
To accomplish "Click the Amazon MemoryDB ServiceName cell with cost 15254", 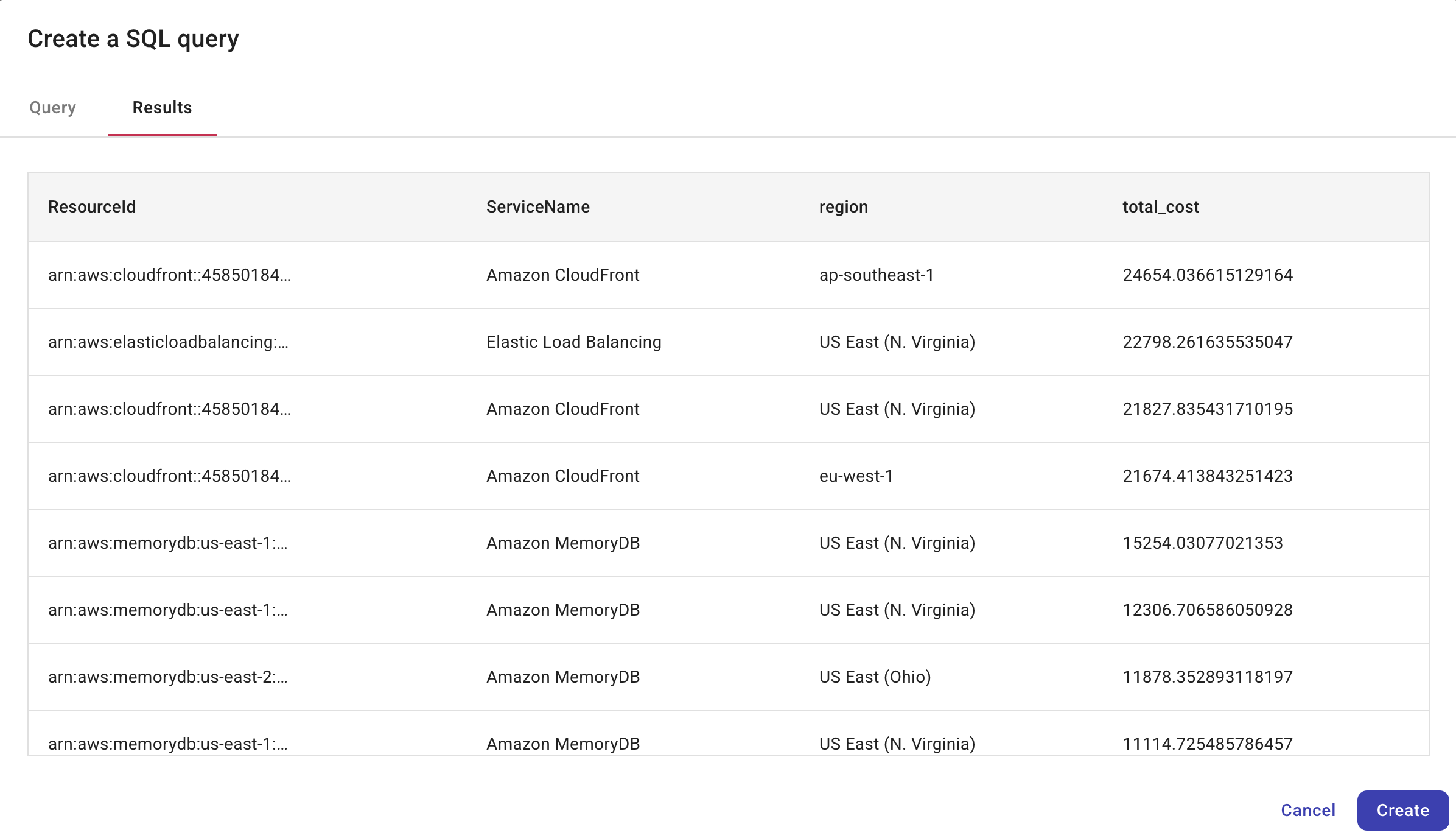I will point(563,543).
